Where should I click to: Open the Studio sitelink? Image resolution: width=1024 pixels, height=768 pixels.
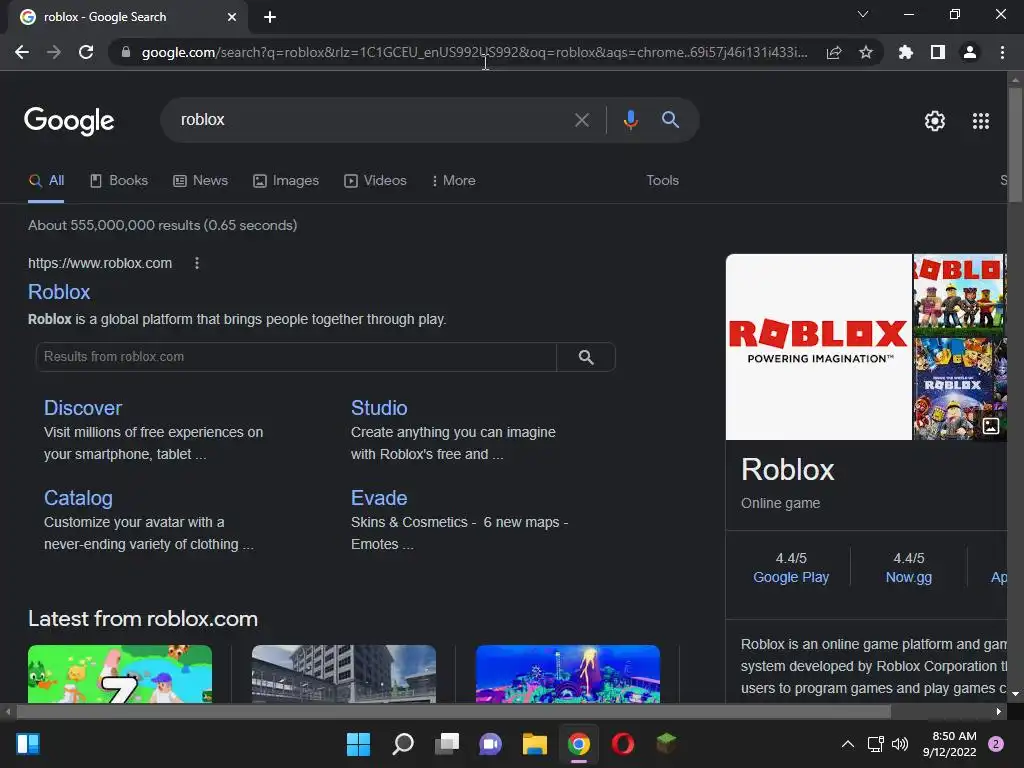(379, 408)
